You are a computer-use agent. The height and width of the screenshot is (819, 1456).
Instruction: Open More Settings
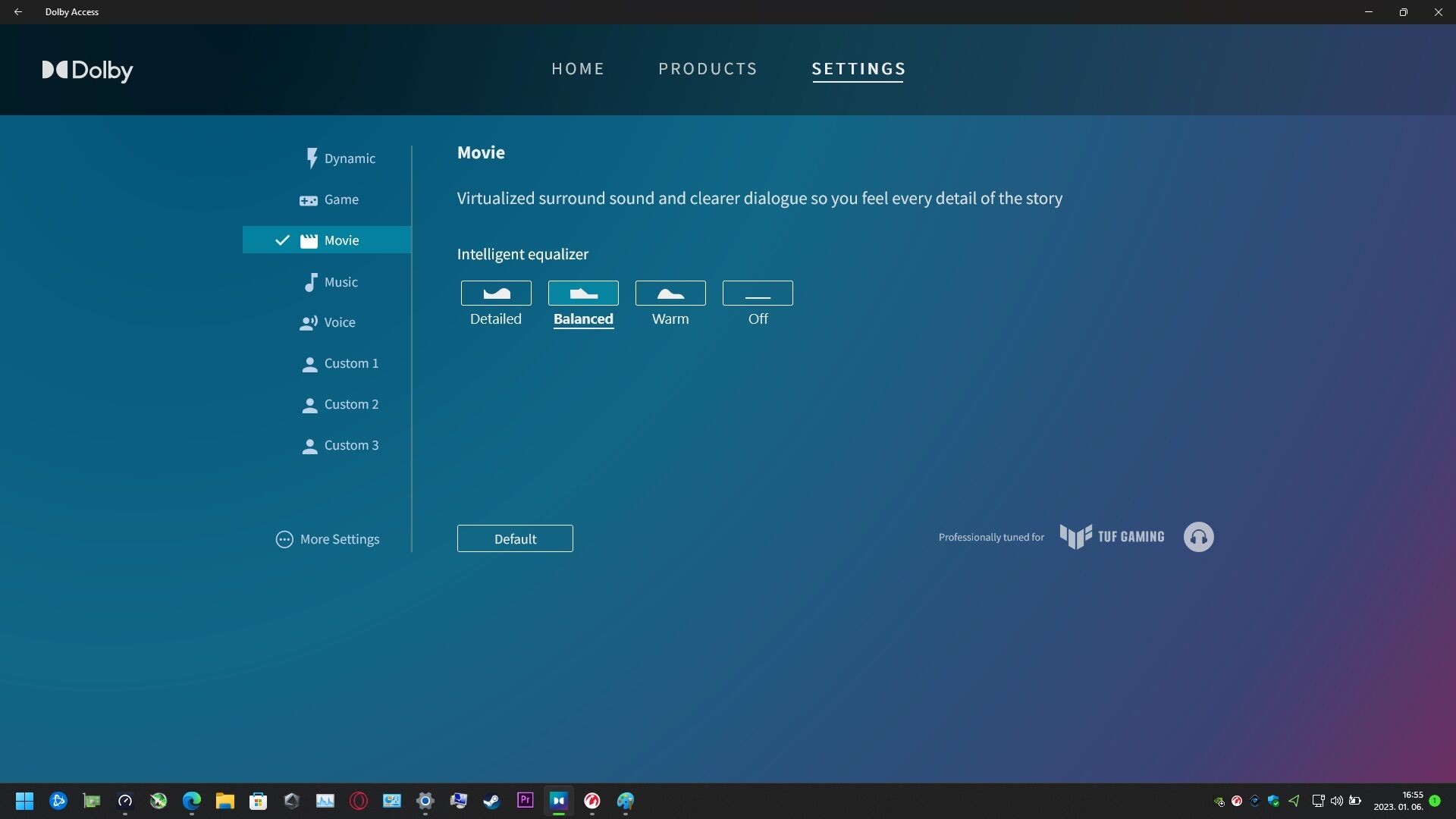[x=328, y=539]
